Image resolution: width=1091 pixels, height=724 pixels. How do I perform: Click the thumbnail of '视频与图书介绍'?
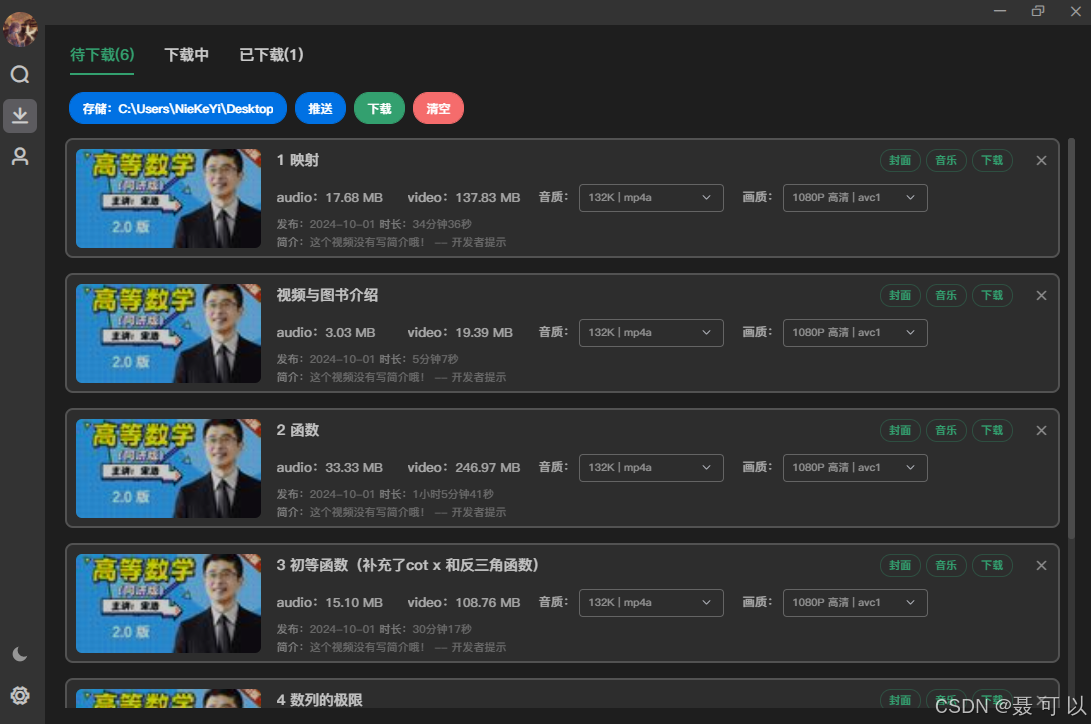168,333
